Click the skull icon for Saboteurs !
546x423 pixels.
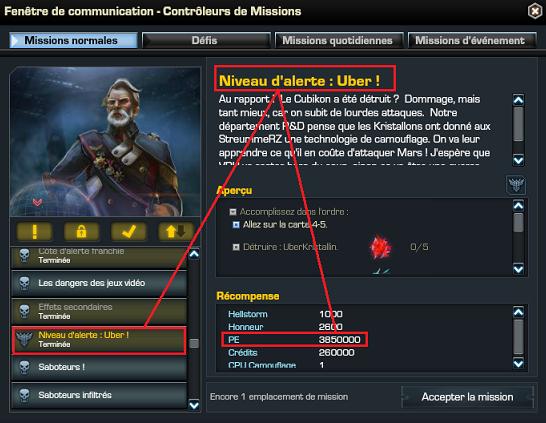tap(24, 367)
